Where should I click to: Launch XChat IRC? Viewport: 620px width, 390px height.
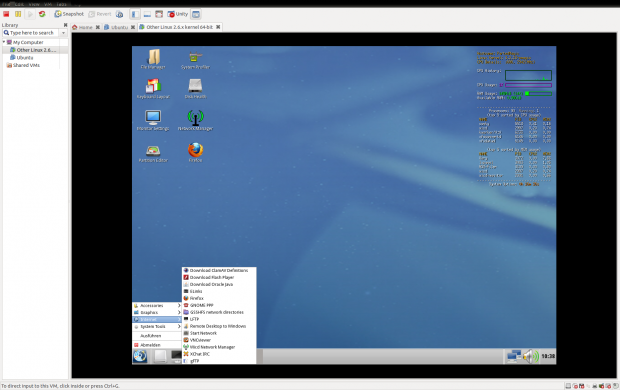click(x=219, y=354)
